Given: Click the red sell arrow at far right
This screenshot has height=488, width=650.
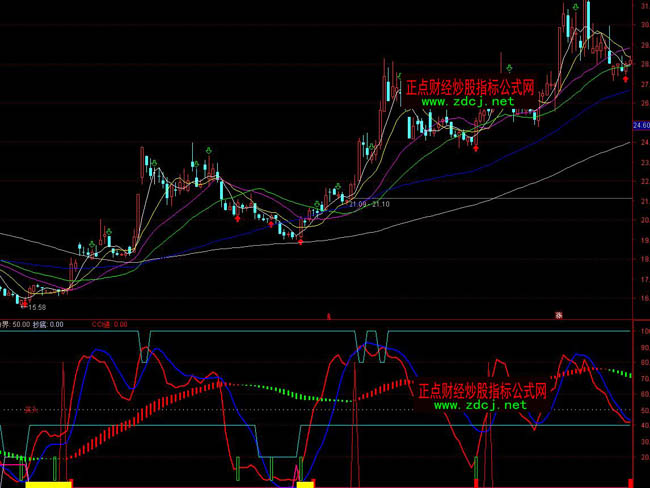Looking at the screenshot, I should point(626,77).
